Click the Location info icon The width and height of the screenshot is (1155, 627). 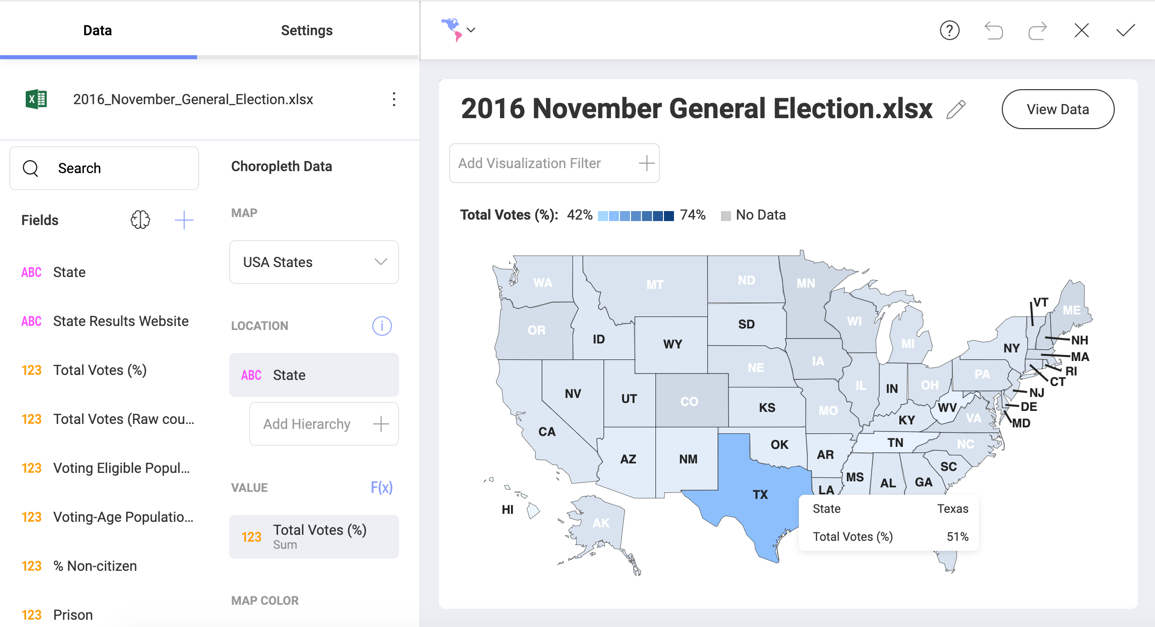tap(382, 326)
